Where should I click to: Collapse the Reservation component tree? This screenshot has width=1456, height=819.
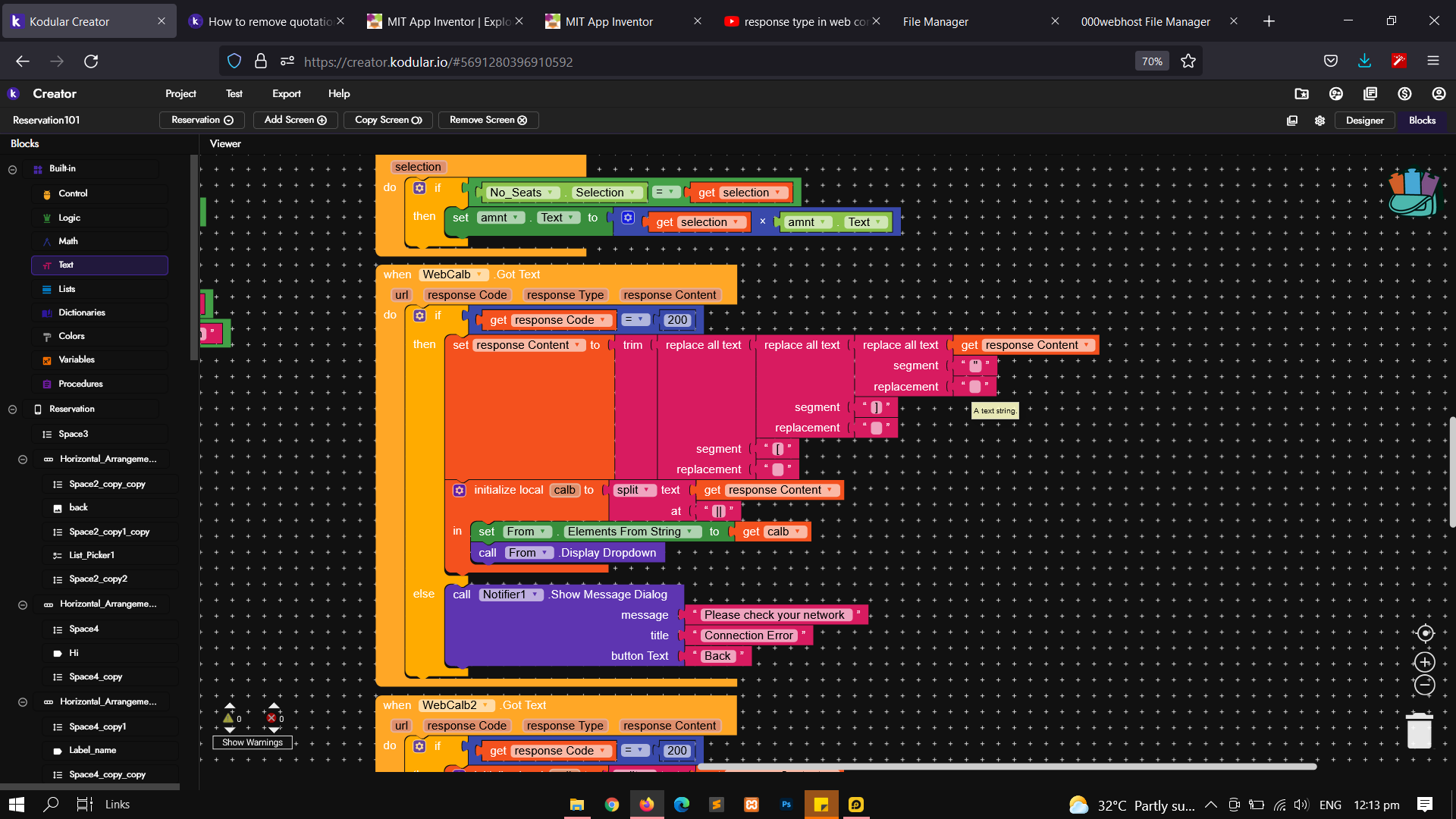pos(12,409)
